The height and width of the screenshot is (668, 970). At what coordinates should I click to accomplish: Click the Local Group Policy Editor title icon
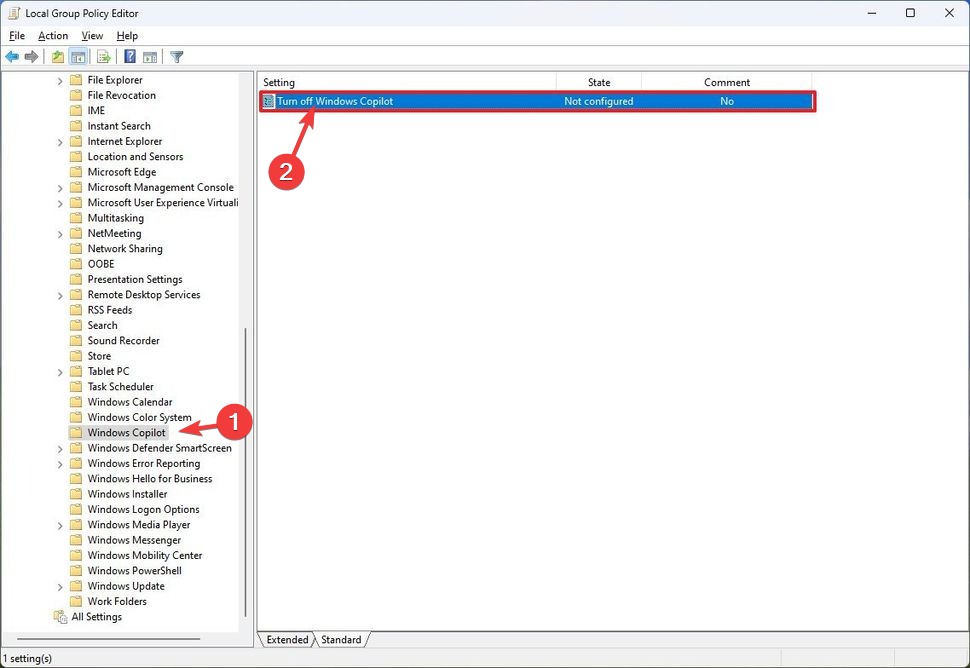[x=14, y=13]
